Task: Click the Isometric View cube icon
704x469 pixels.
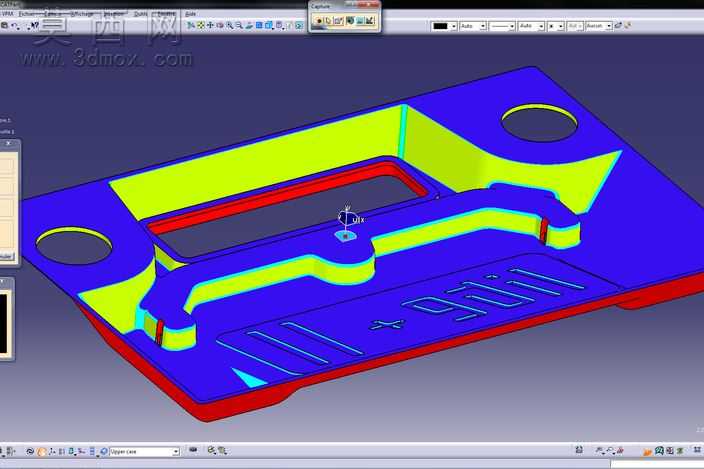Action: [x=269, y=26]
